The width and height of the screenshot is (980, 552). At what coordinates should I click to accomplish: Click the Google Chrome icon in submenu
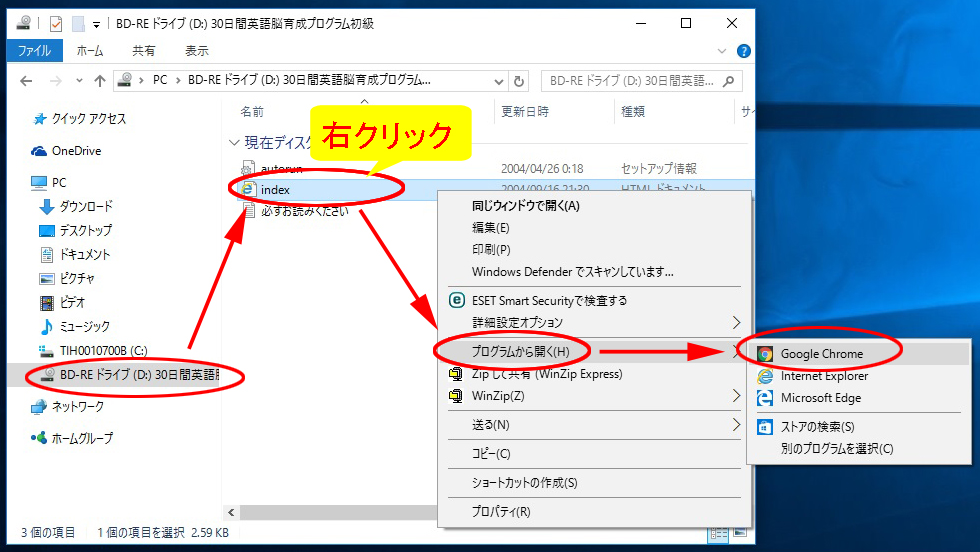[x=765, y=354]
